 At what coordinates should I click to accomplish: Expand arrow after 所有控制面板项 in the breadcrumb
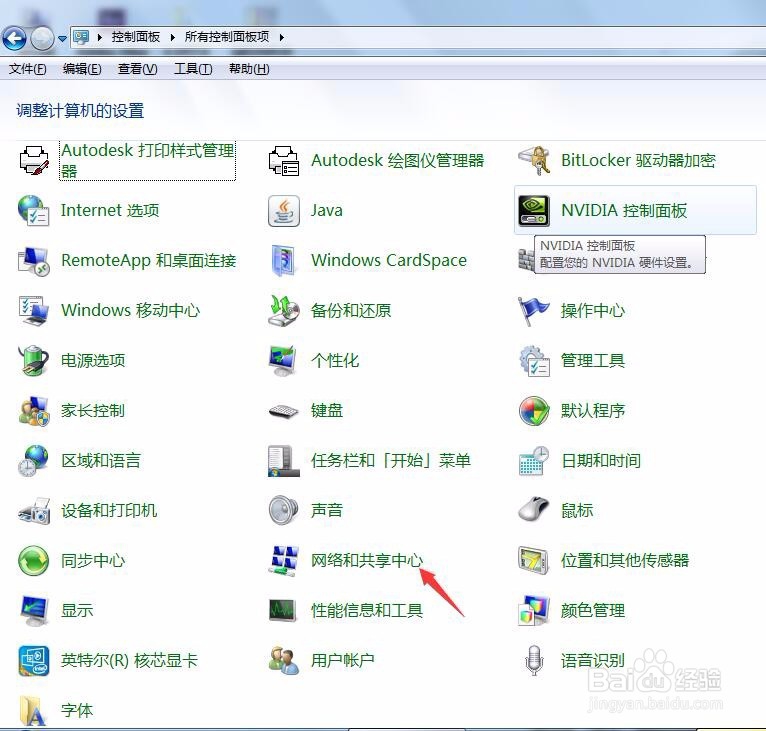282,37
